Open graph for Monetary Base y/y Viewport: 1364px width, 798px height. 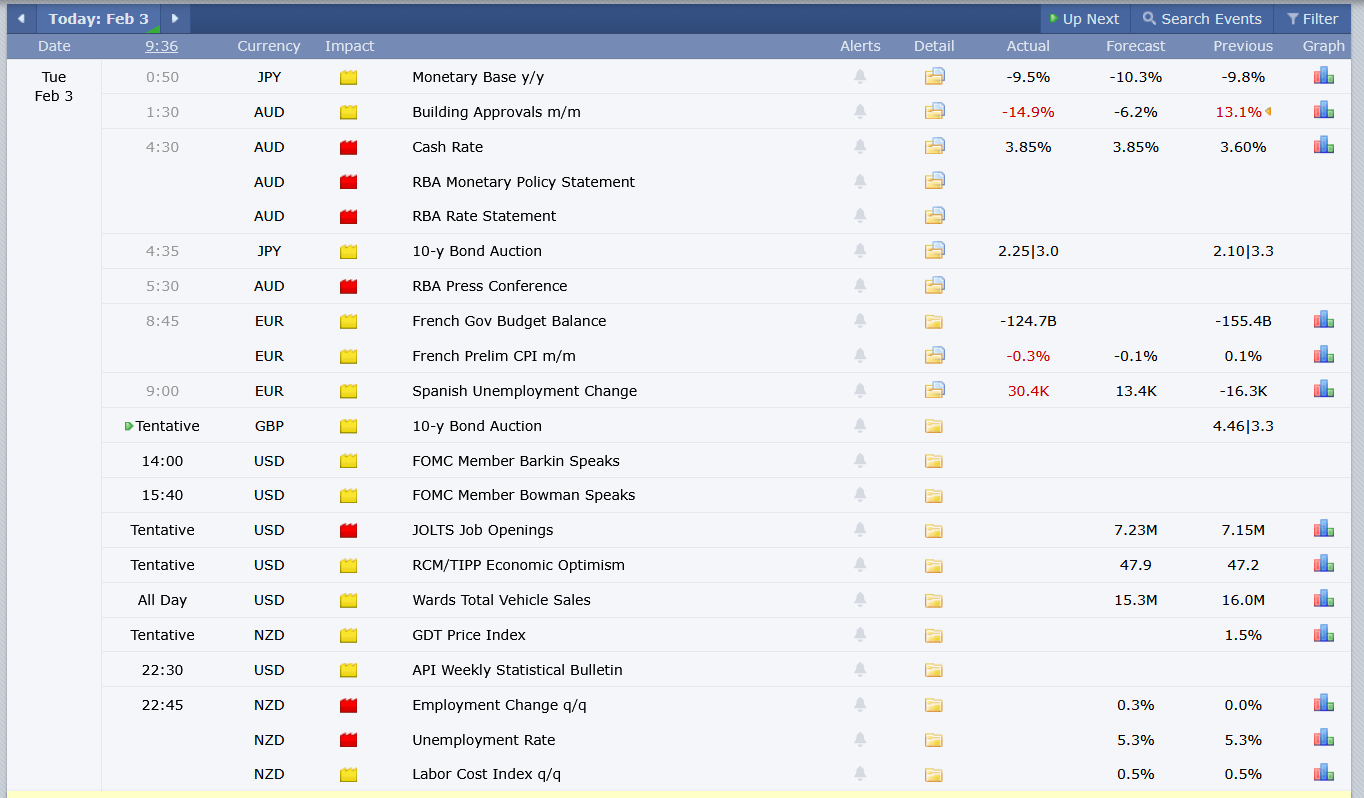[1323, 77]
